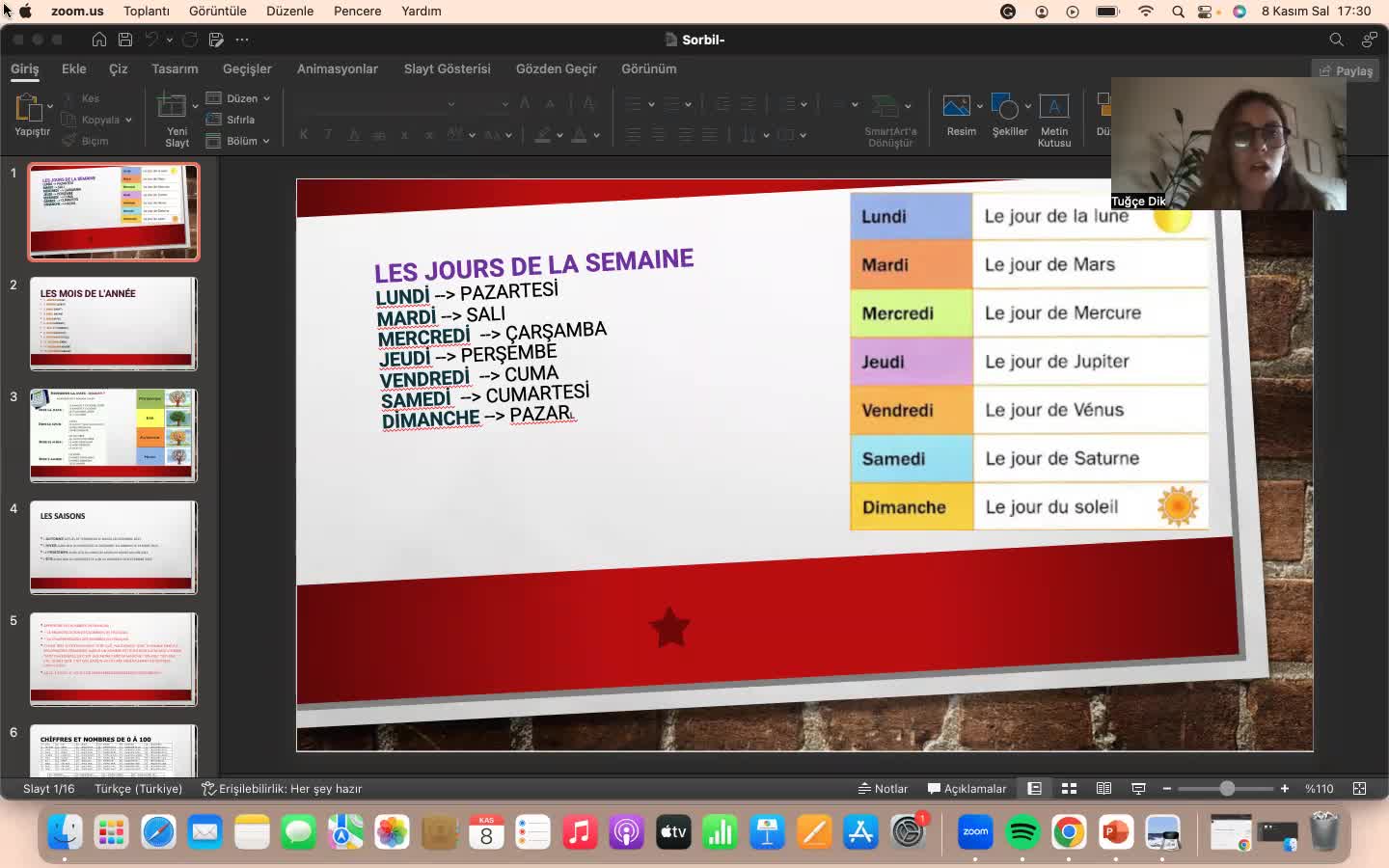Image resolution: width=1389 pixels, height=868 pixels.
Task: Toggle the Notlar notes pane
Action: (x=883, y=789)
